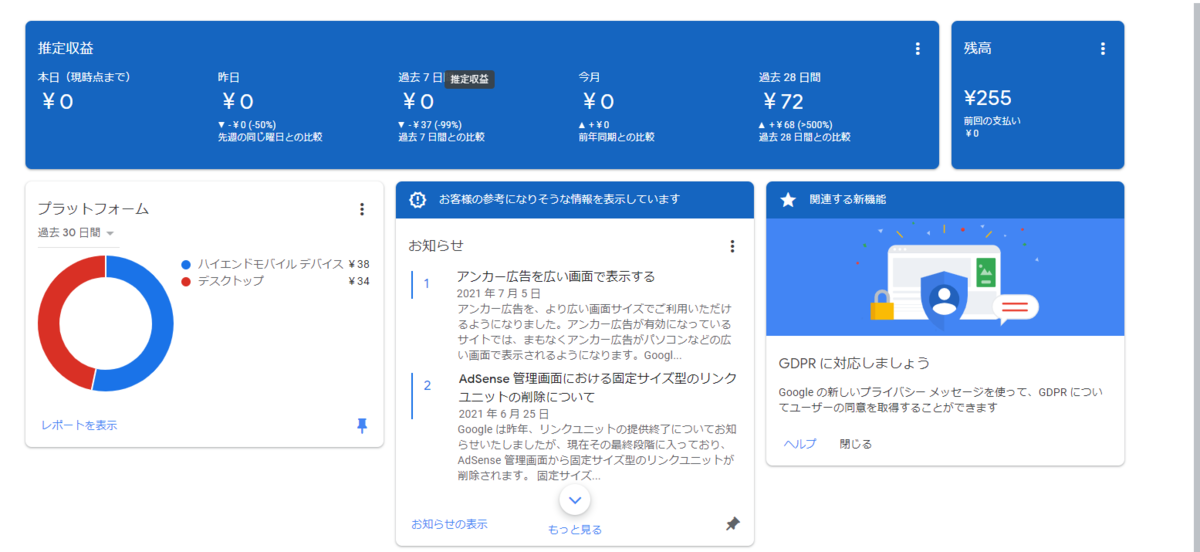Click the プラットフォーム card title
This screenshot has height=552, width=1200.
93,209
